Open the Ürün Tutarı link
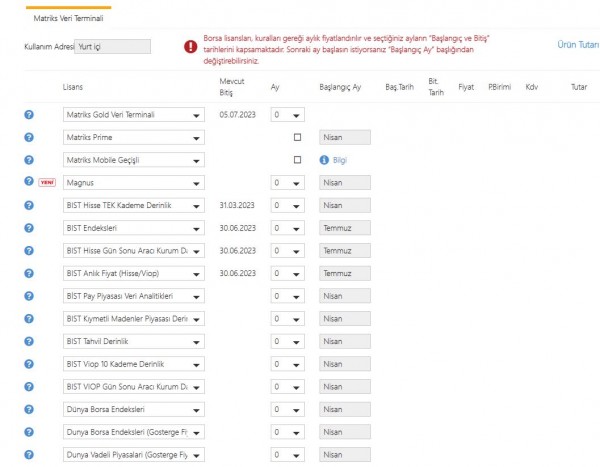Viewport: 600px width, 467px height. point(578,45)
